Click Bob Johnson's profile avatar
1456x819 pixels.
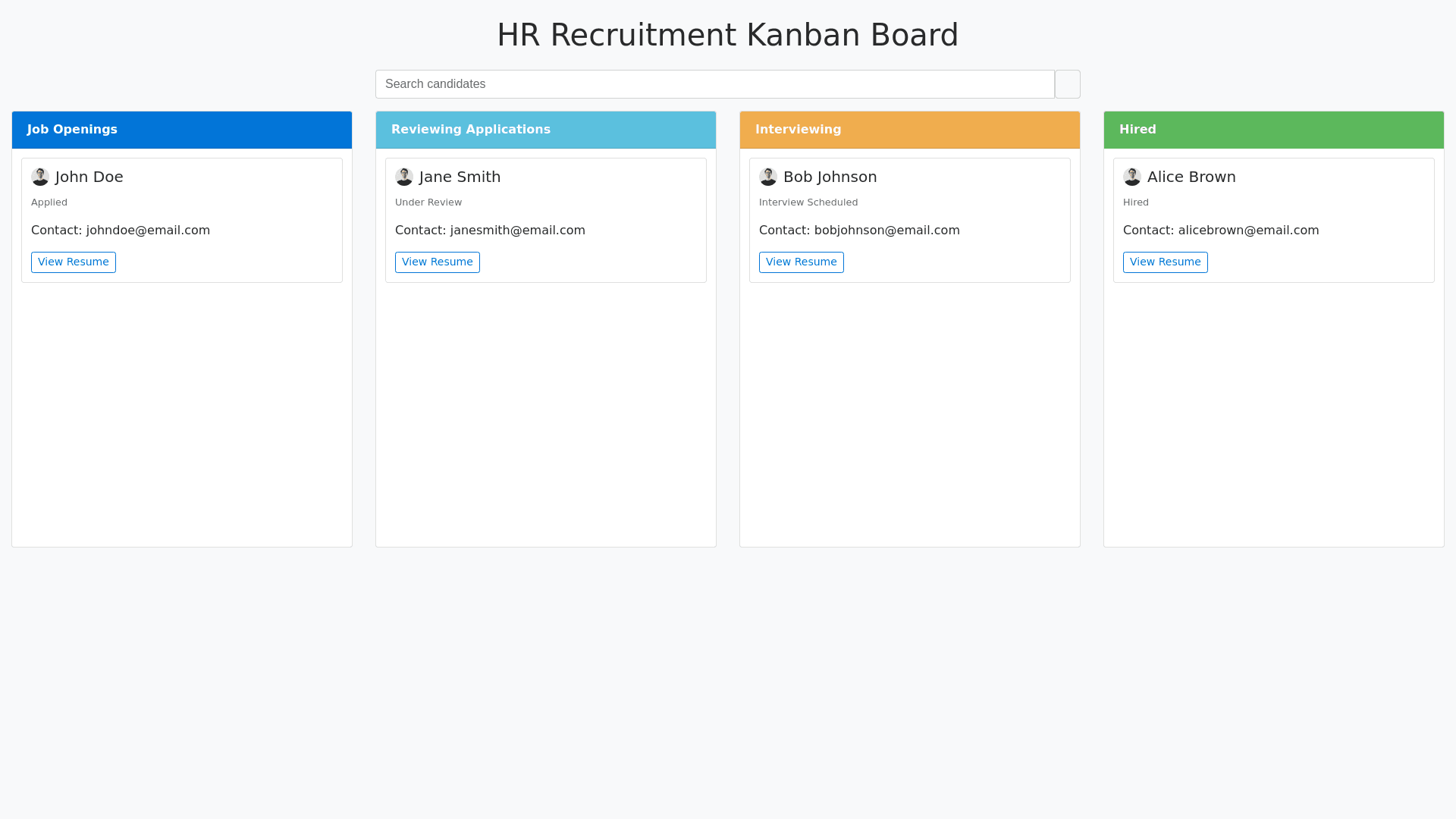(x=768, y=177)
